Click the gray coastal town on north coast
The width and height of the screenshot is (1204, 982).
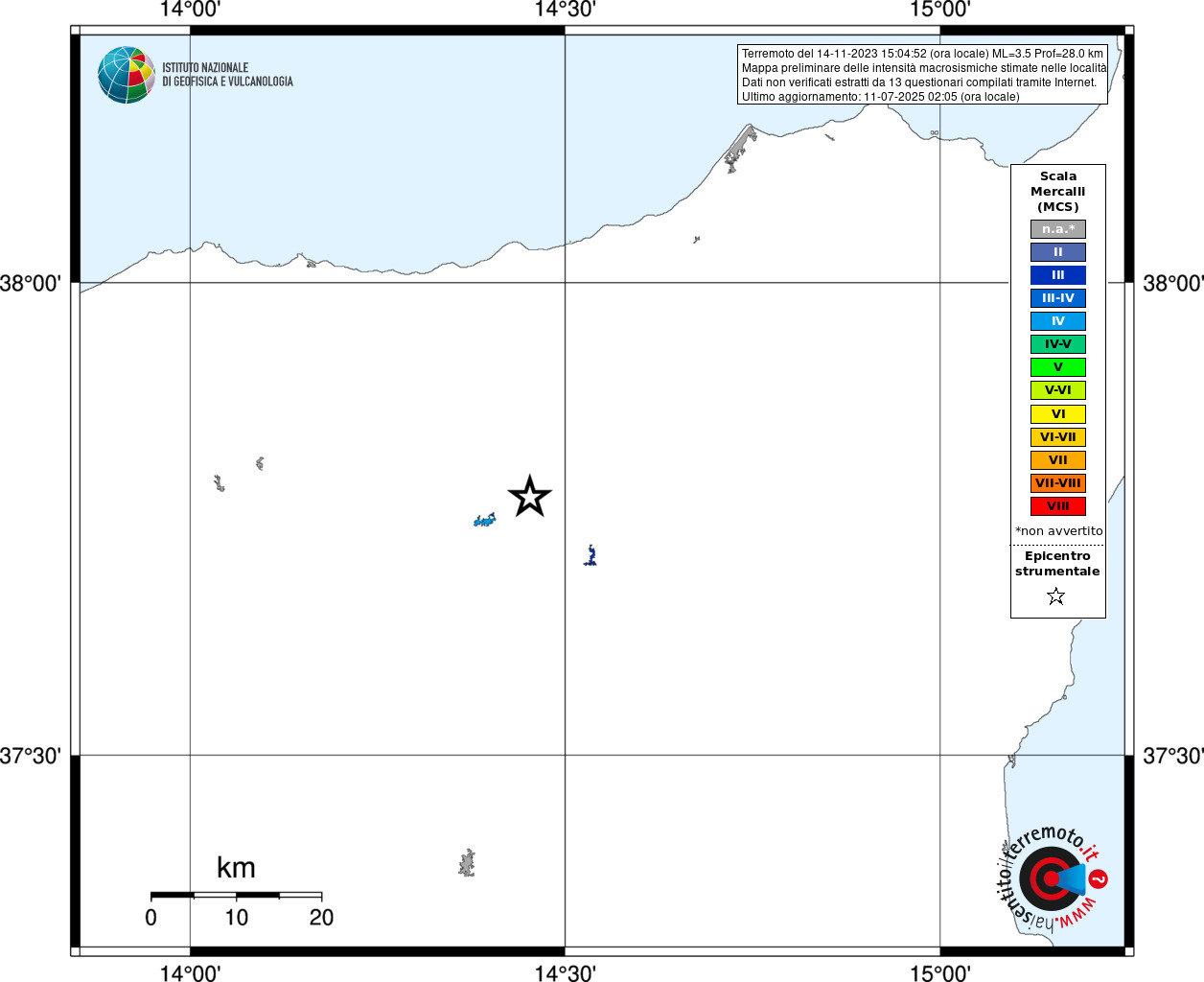point(740,149)
